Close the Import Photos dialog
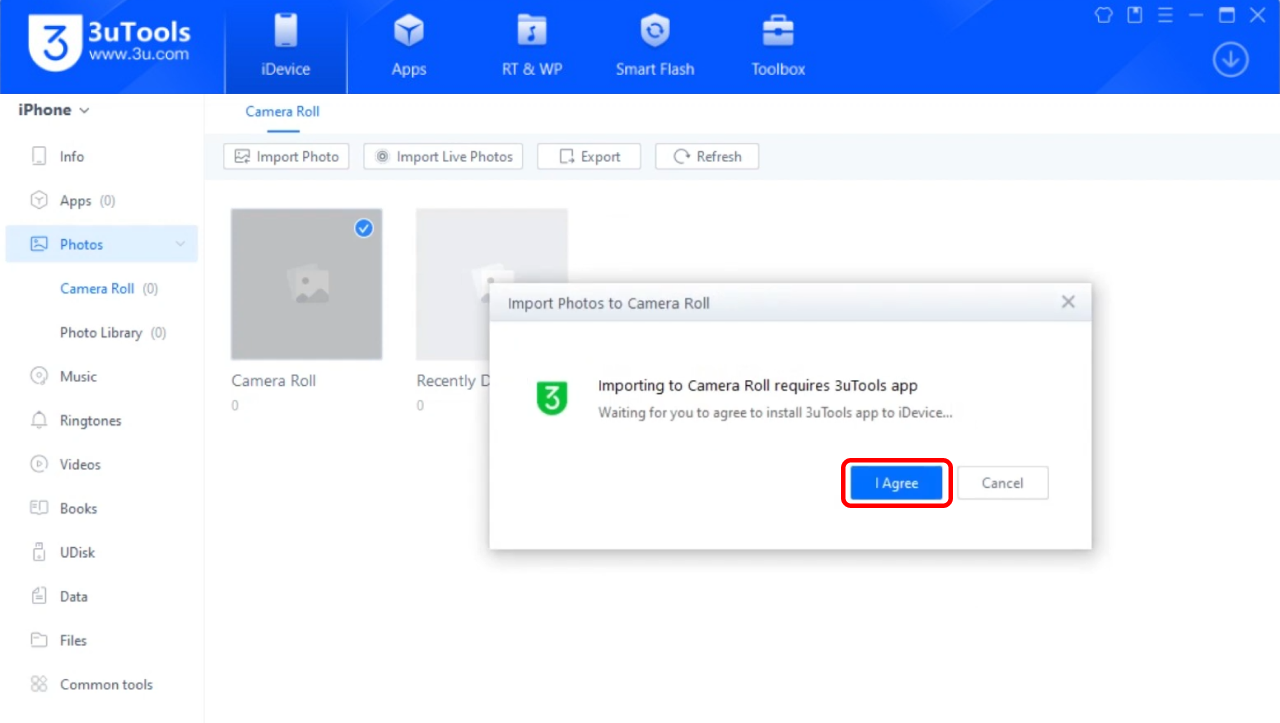This screenshot has width=1280, height=723. (x=1068, y=302)
